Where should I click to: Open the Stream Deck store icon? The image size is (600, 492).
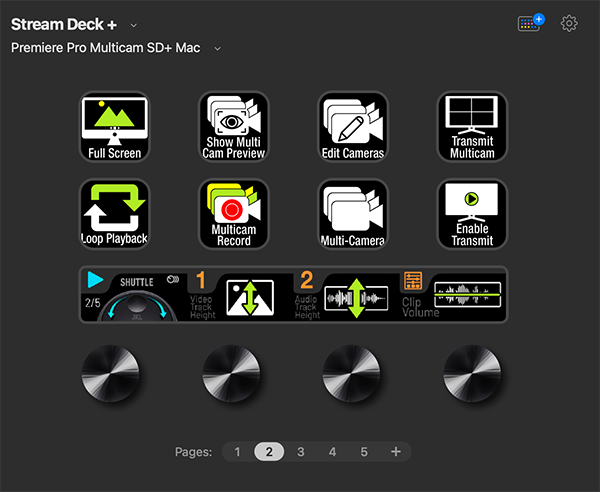tap(530, 23)
